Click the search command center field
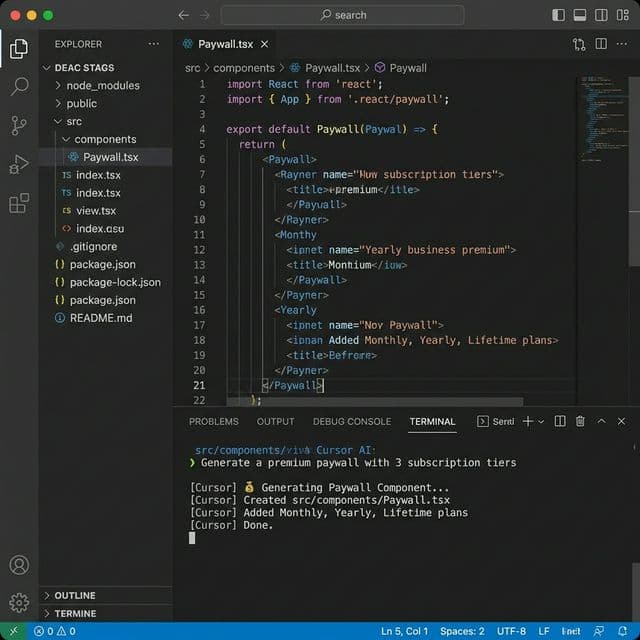The width and height of the screenshot is (640, 640). 342,15
